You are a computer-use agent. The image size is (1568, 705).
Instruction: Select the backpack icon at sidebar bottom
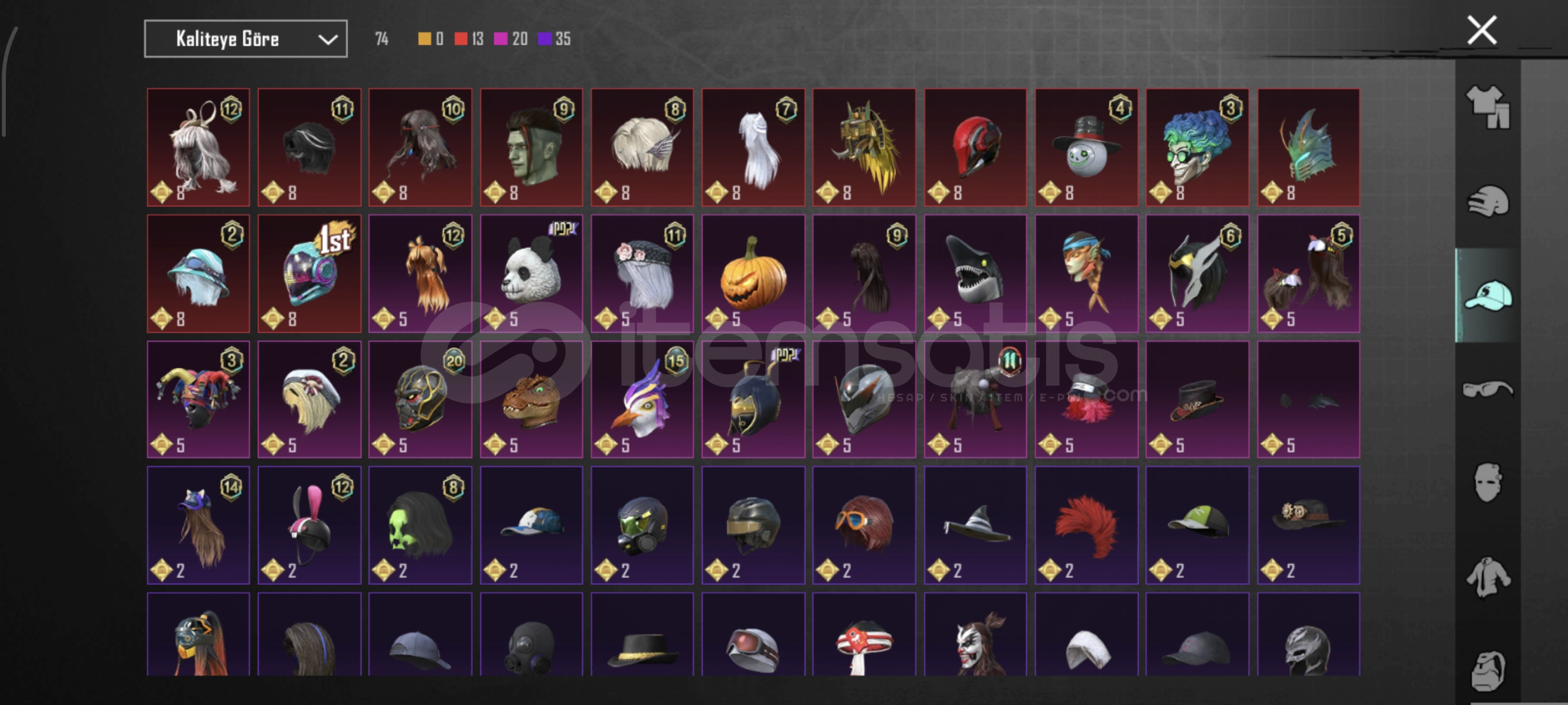click(1488, 671)
